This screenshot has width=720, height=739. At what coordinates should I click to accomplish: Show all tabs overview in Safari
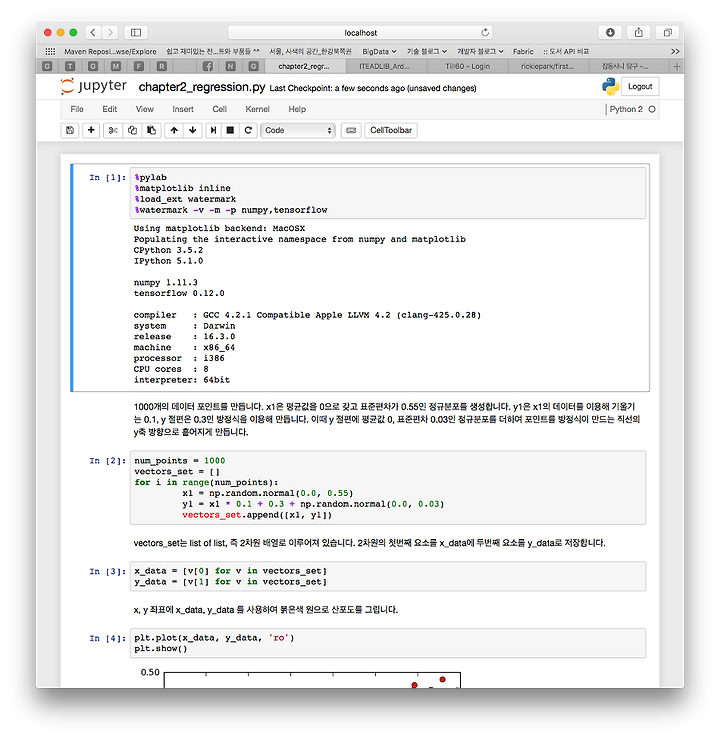pos(667,33)
